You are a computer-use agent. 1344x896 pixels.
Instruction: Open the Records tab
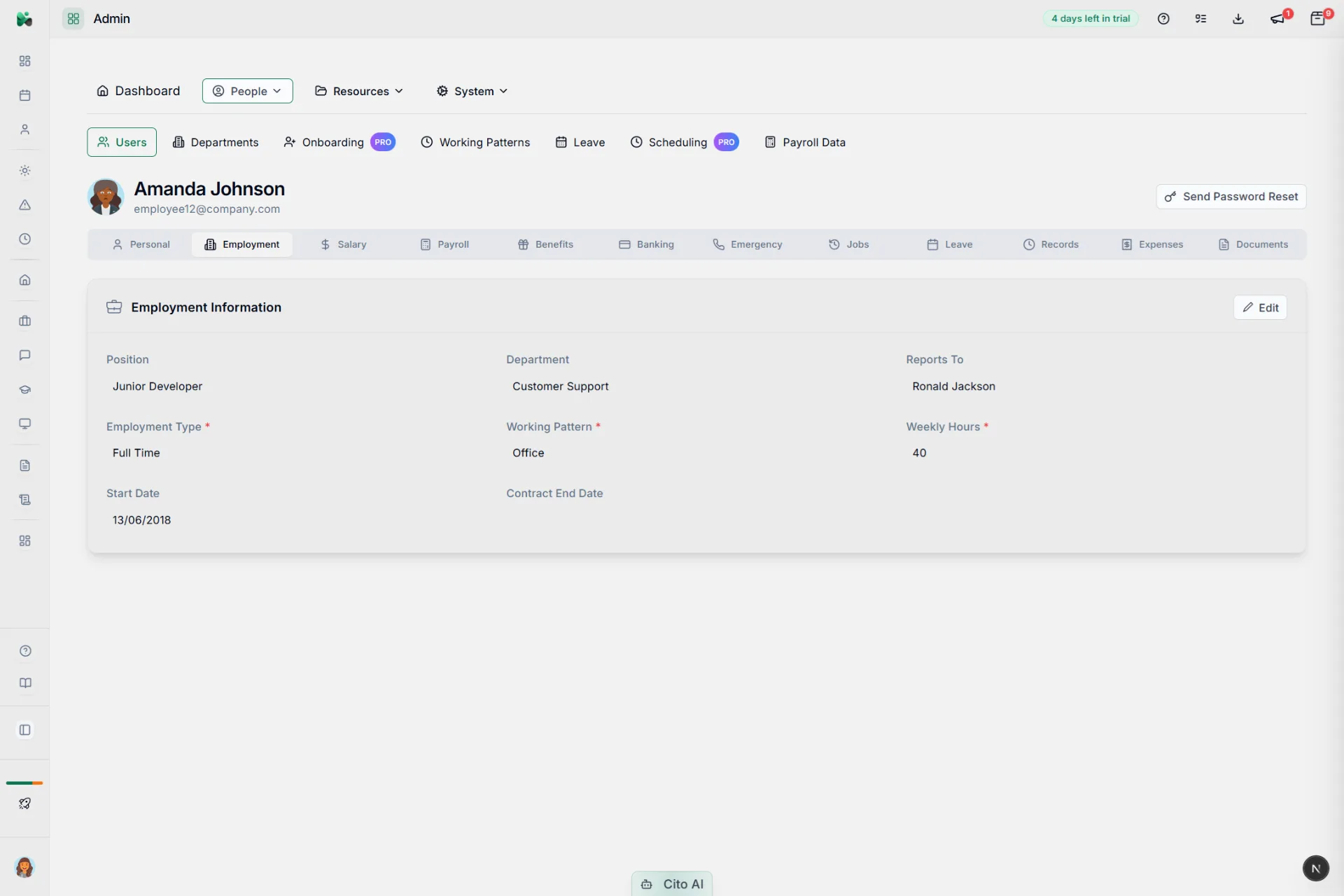[1051, 244]
